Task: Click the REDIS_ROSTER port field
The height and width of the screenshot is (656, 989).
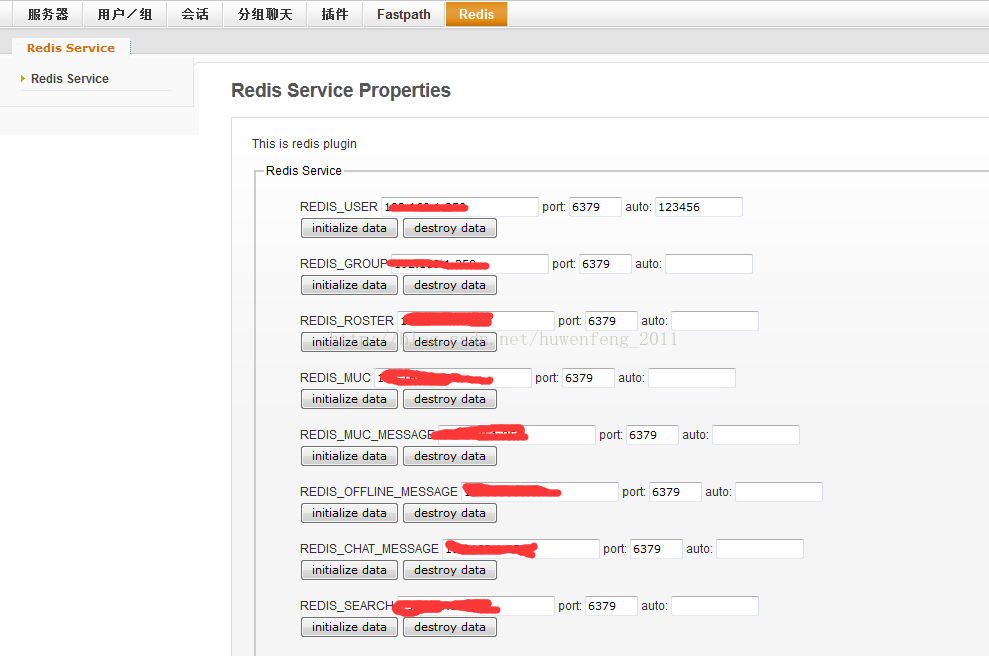Action: (611, 321)
